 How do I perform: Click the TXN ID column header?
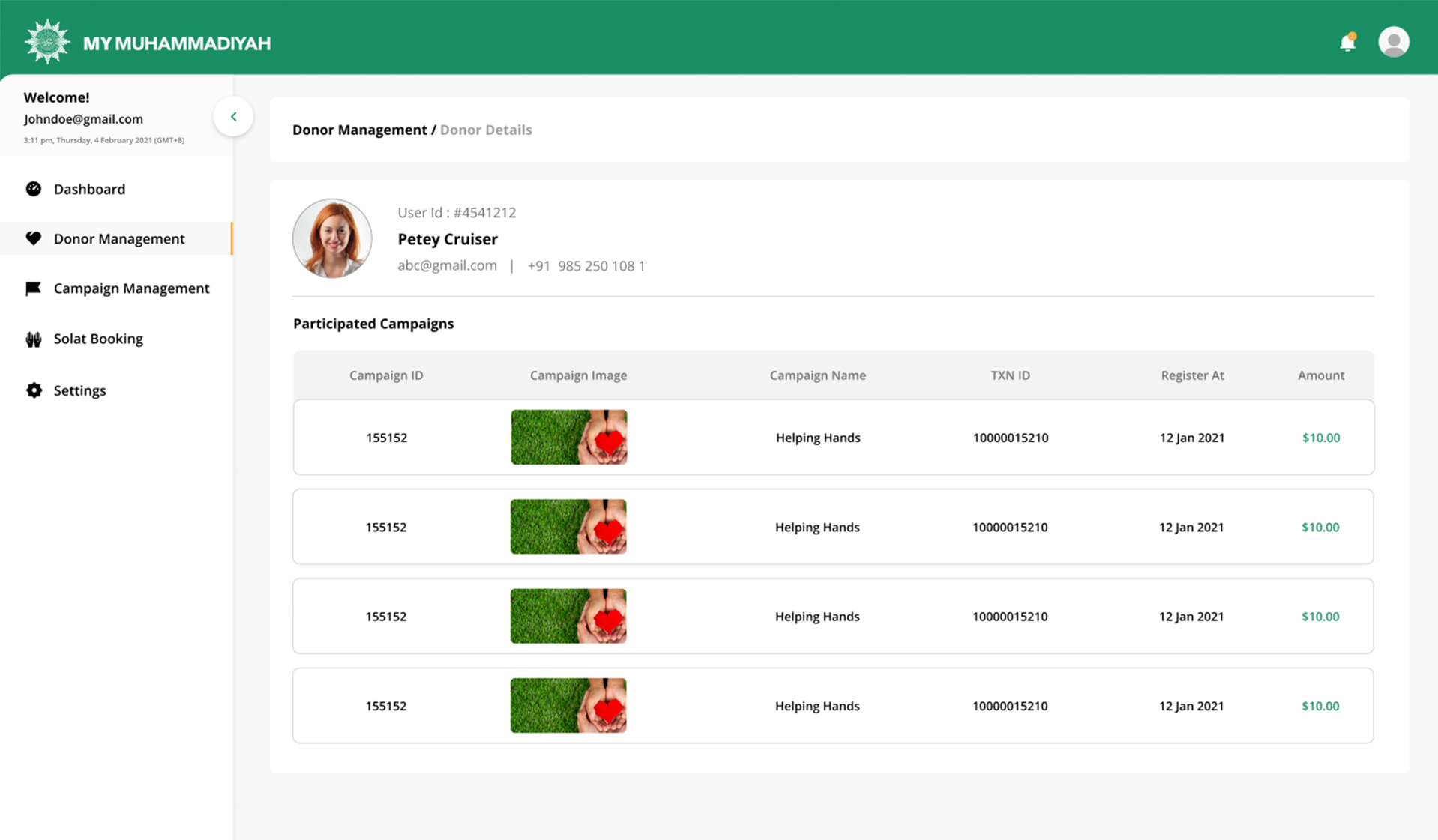pyautogui.click(x=1010, y=375)
